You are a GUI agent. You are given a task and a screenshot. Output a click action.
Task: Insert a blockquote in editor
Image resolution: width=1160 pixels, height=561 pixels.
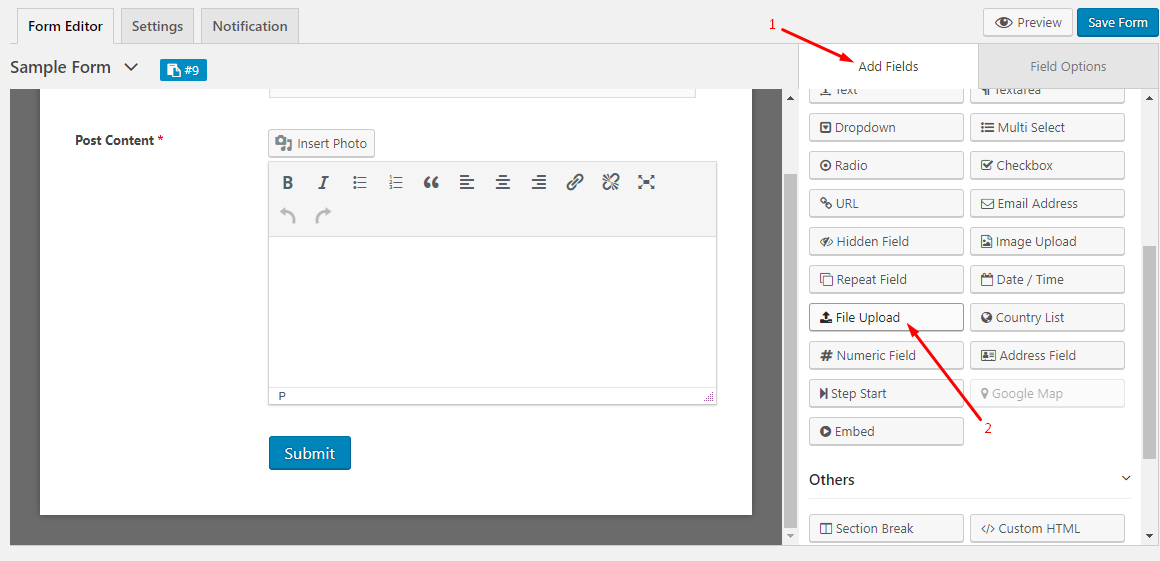point(431,182)
